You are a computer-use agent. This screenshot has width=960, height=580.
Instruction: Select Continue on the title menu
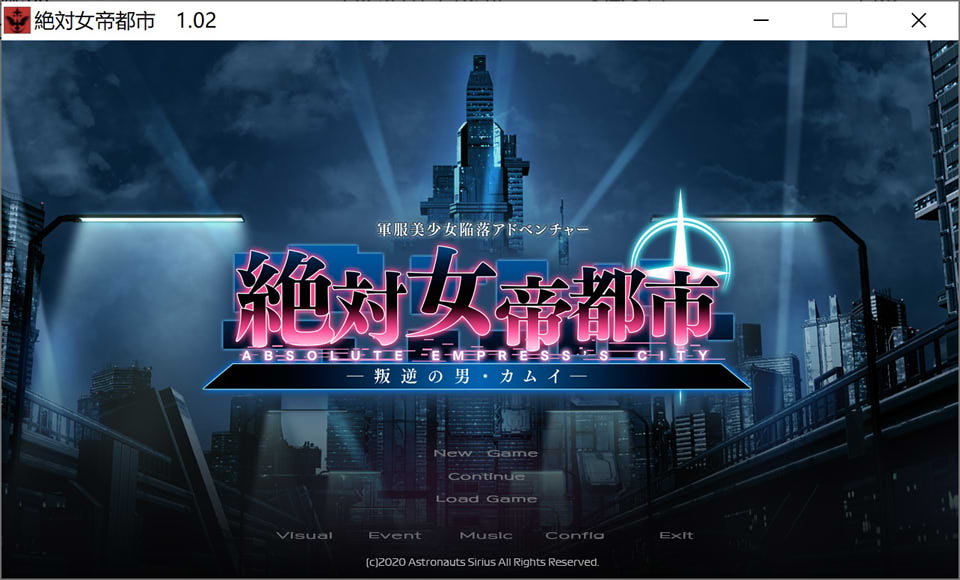tap(485, 476)
